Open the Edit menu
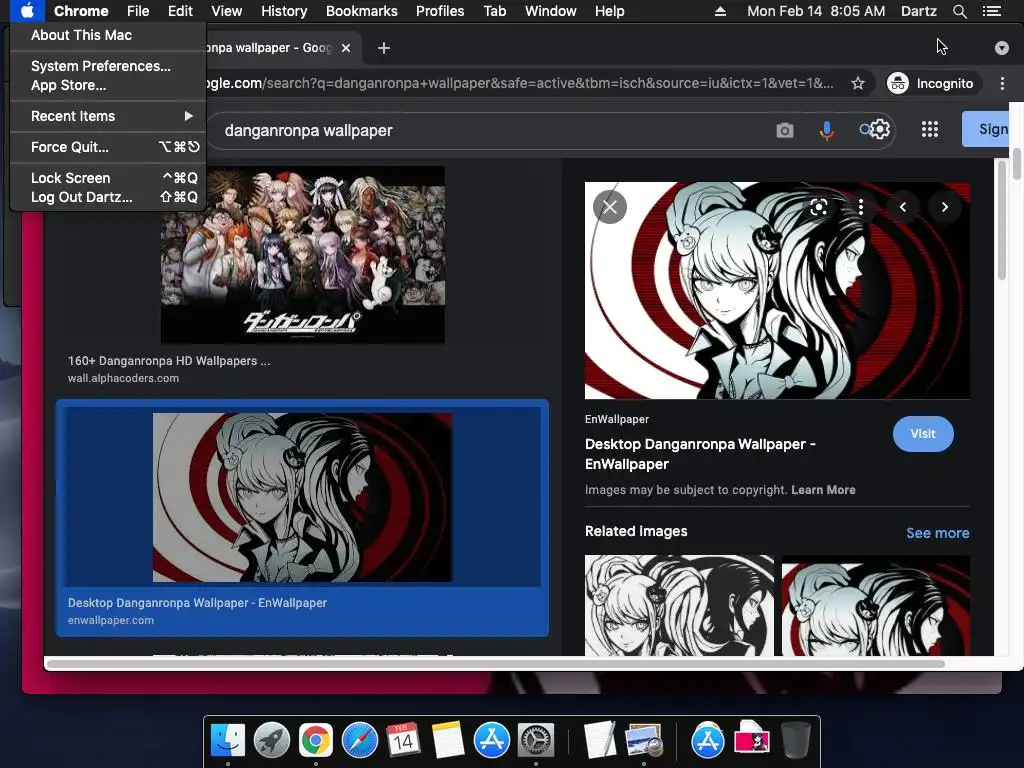The image size is (1024, 768). tap(180, 11)
